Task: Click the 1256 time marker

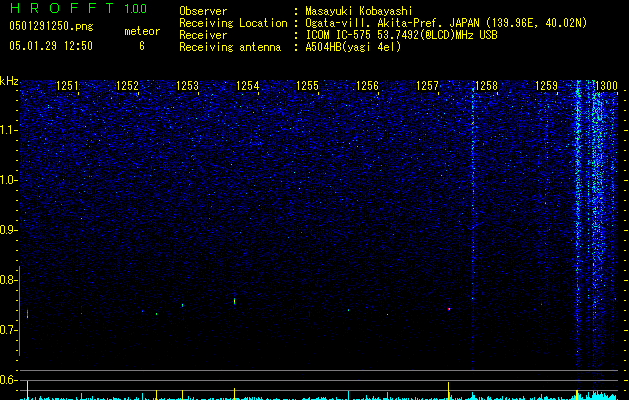Action: tap(367, 86)
